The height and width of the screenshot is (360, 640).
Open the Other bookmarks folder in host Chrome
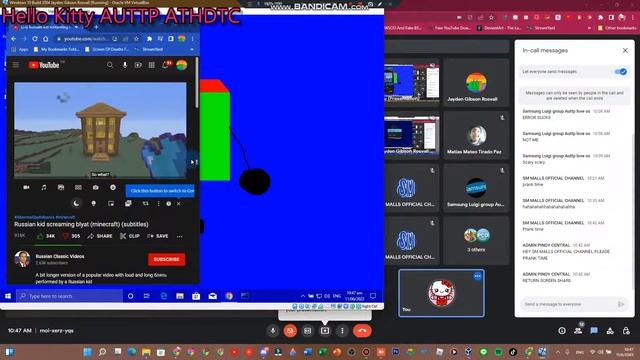[x=617, y=28]
